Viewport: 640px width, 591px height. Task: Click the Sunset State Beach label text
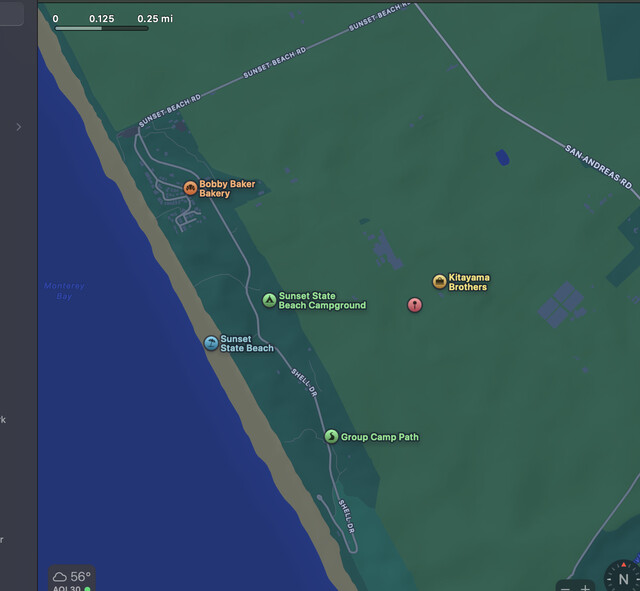pos(247,343)
